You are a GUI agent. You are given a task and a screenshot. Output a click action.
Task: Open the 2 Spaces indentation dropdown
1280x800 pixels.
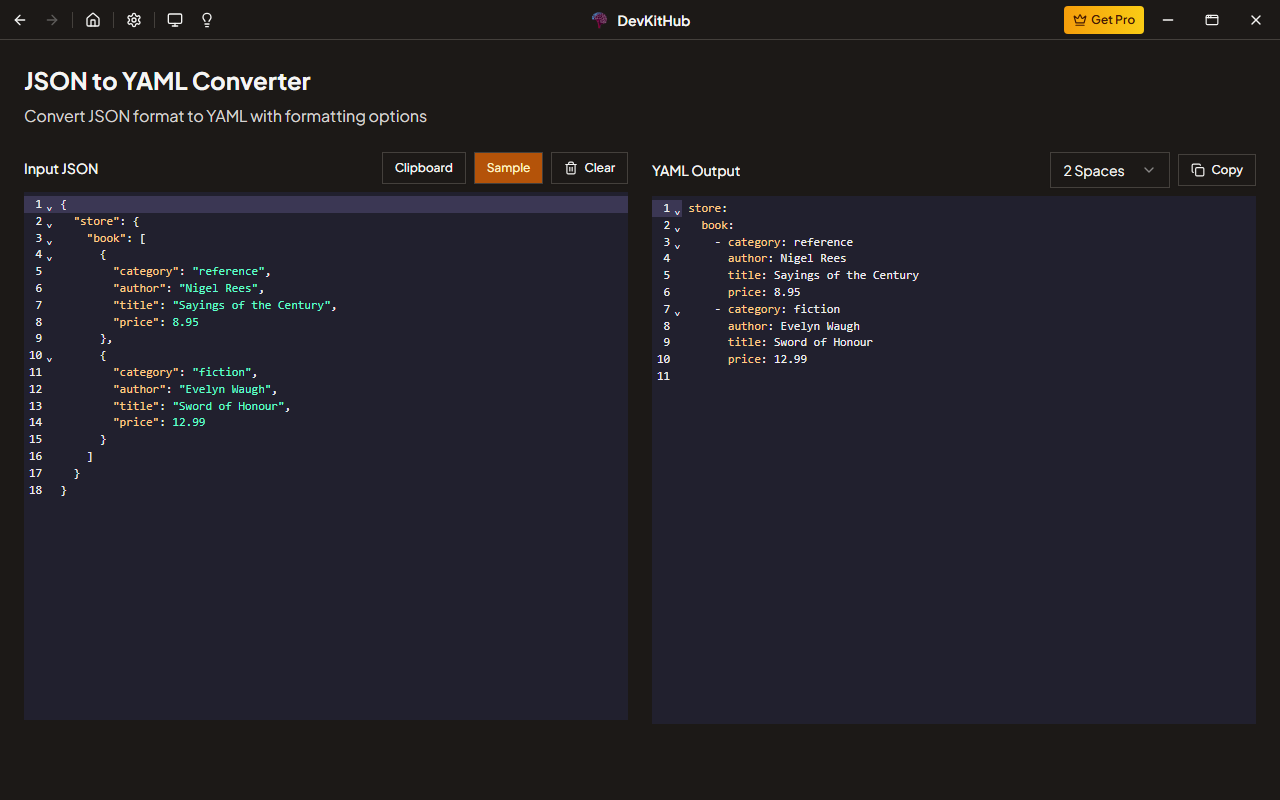point(1110,171)
